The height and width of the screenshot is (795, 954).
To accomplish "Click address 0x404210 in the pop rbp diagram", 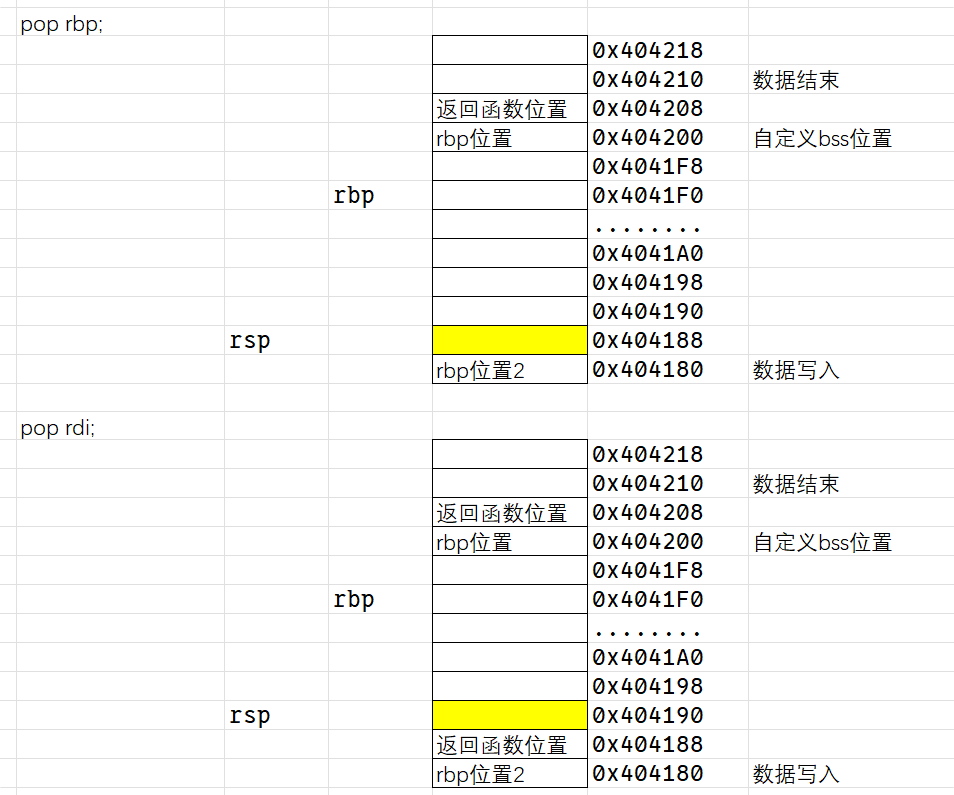I will point(647,80).
